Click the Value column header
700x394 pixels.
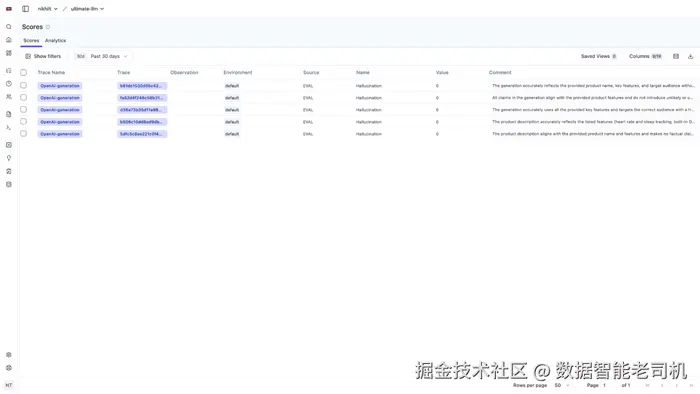point(442,72)
